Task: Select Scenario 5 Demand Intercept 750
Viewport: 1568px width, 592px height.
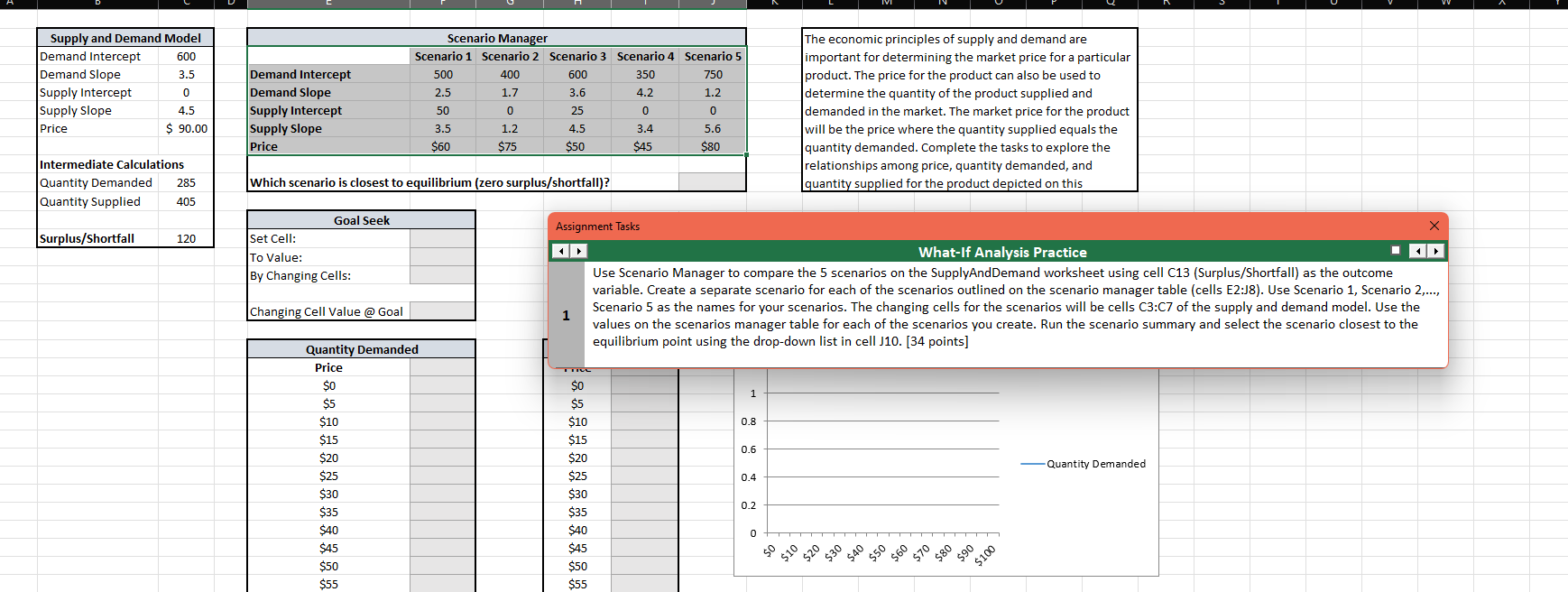Action: (713, 74)
